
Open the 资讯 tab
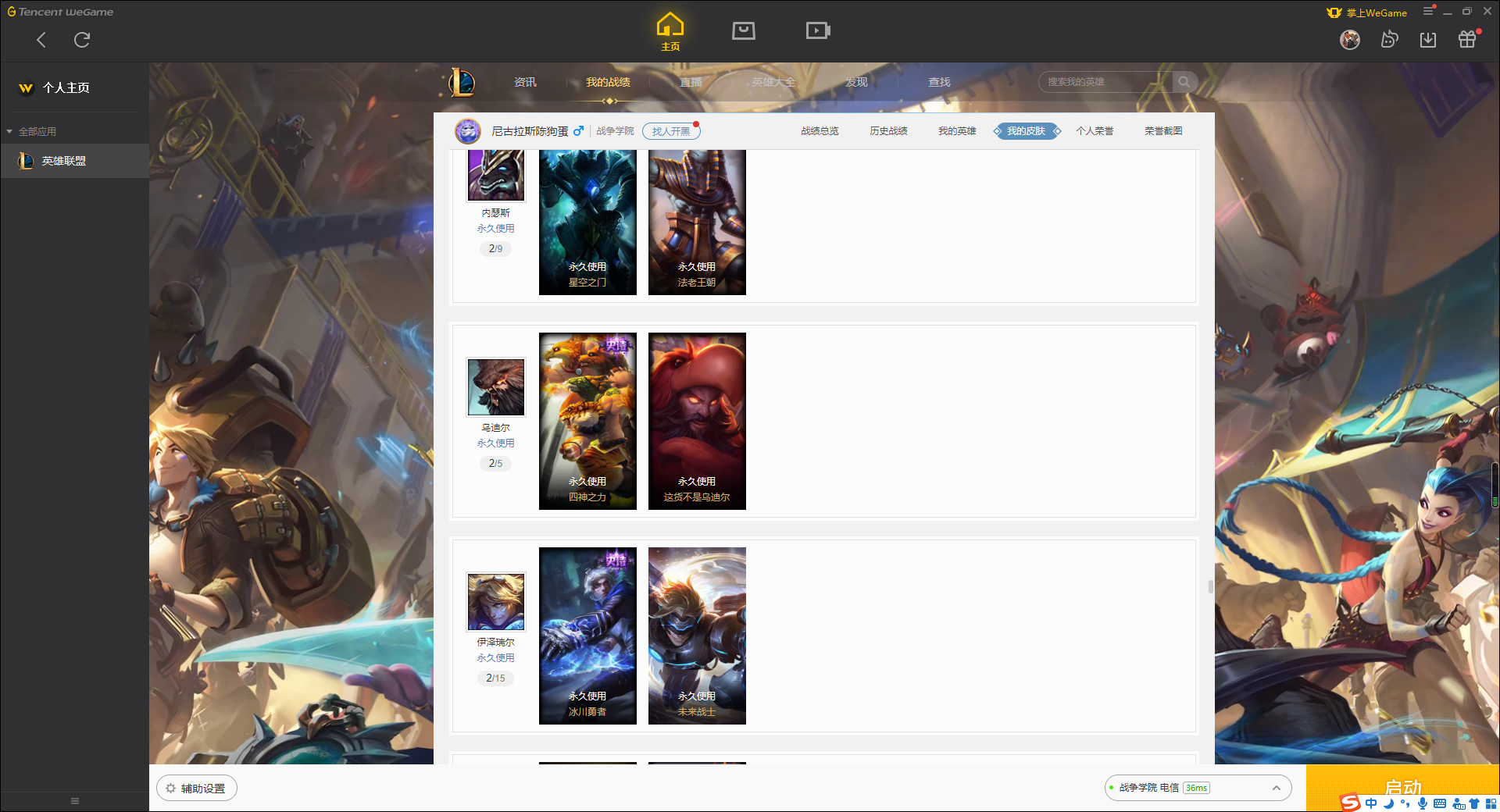tap(525, 82)
